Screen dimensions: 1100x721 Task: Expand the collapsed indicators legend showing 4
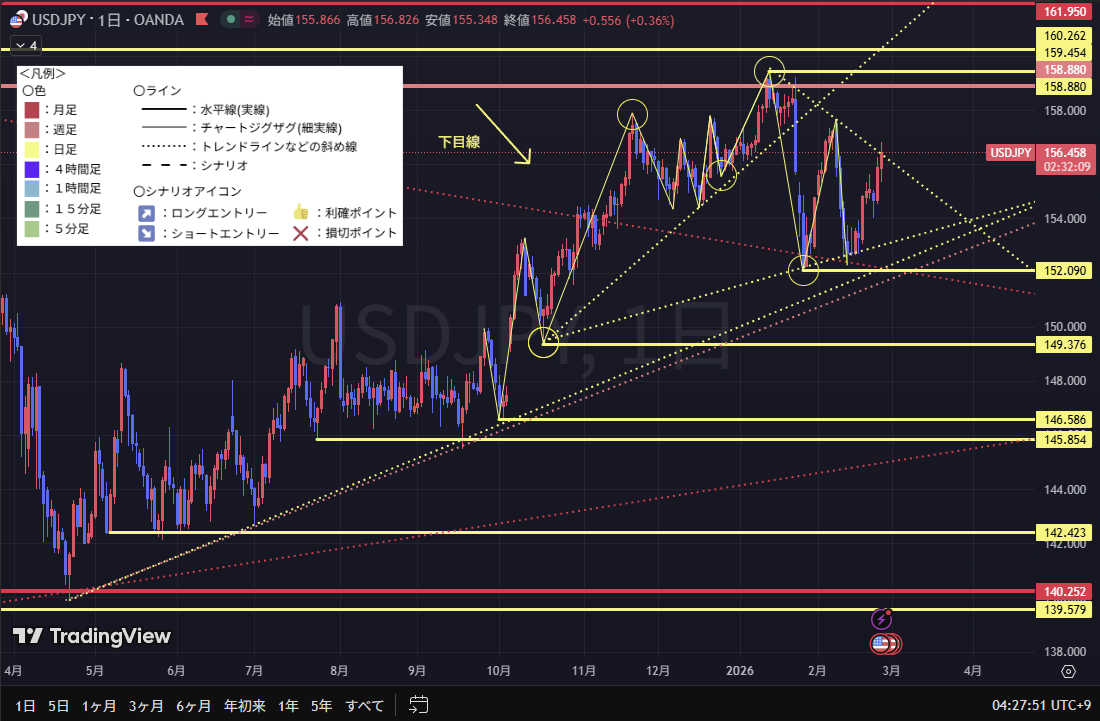(25, 46)
